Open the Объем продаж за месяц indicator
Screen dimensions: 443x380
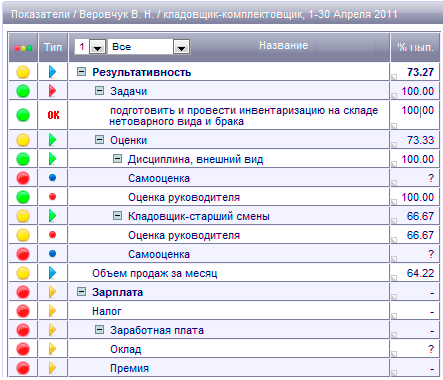[155, 273]
